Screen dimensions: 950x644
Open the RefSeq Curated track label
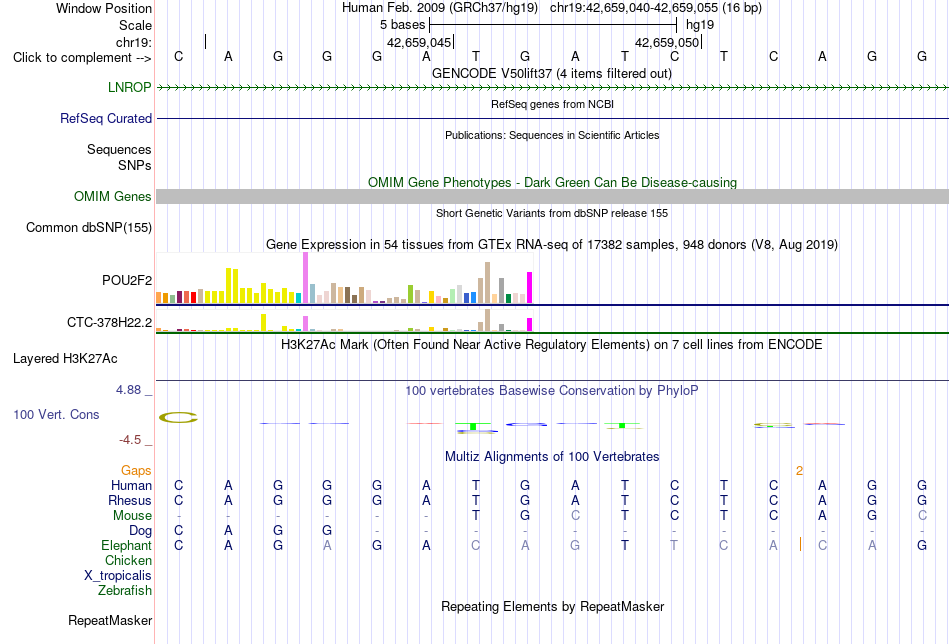point(106,118)
